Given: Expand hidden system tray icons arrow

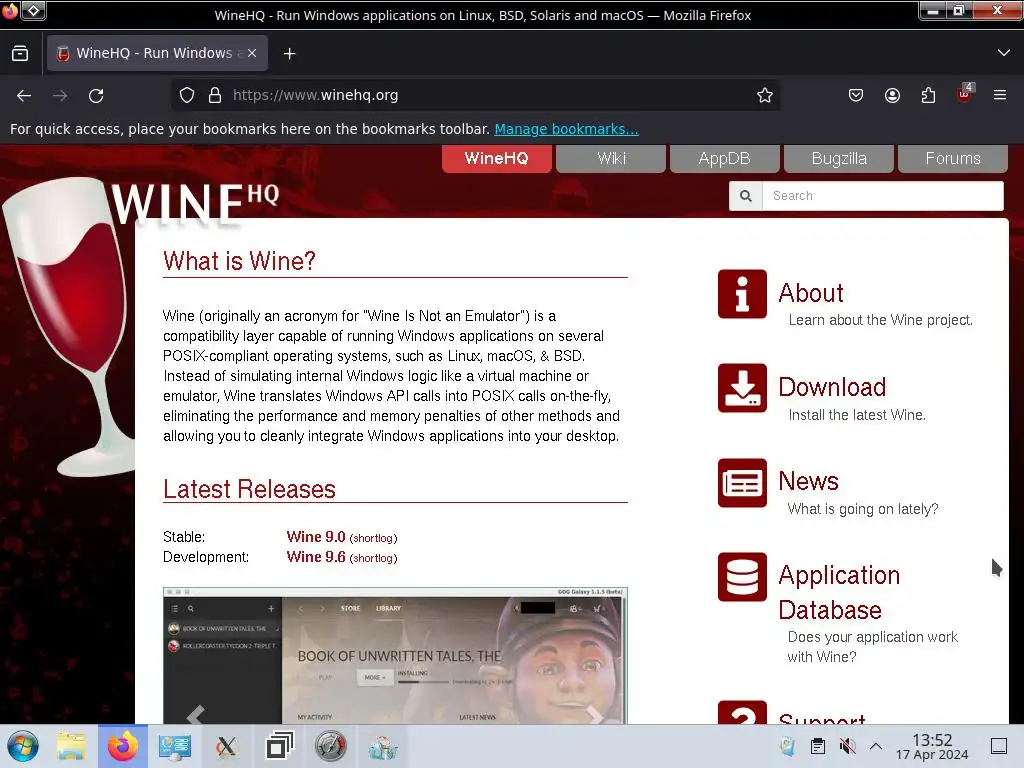Looking at the screenshot, I should pos(876,746).
